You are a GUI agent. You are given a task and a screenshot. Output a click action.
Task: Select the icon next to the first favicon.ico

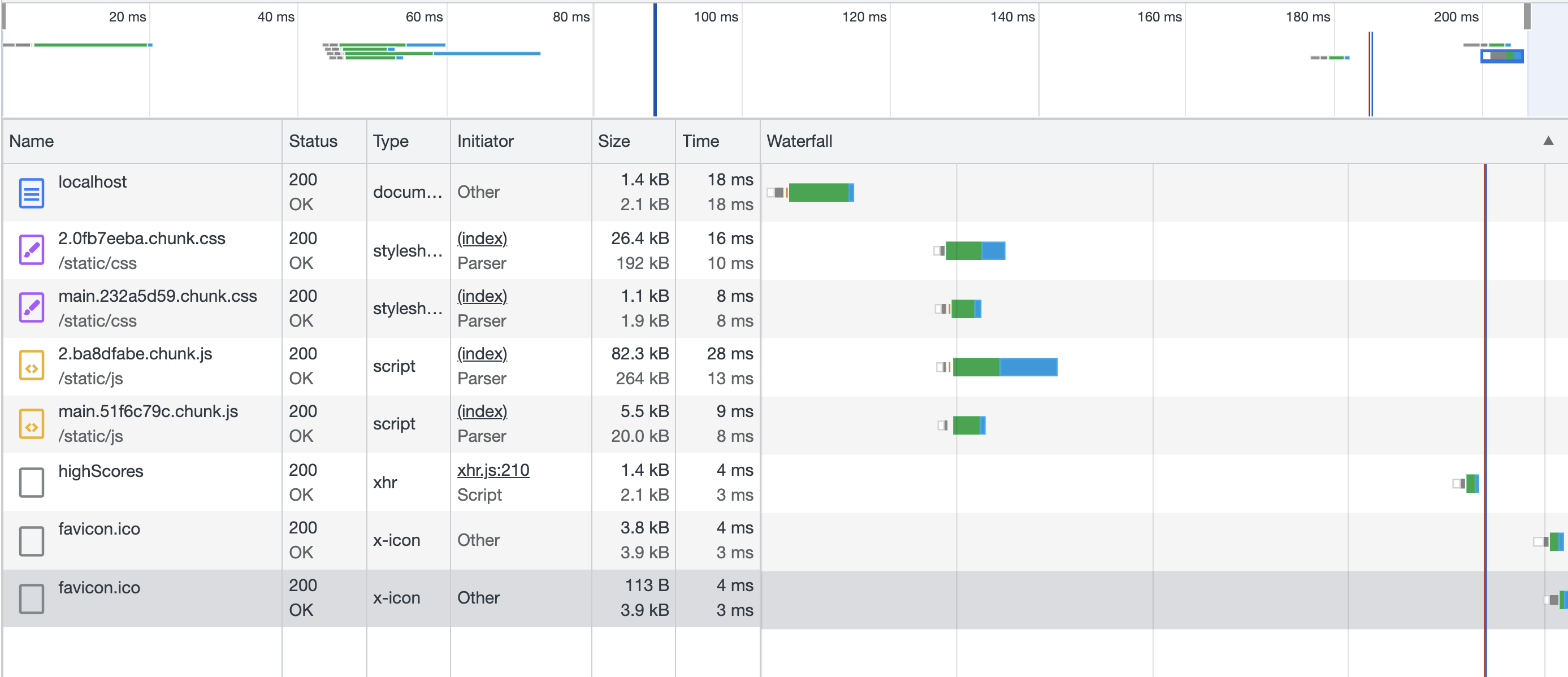31,540
